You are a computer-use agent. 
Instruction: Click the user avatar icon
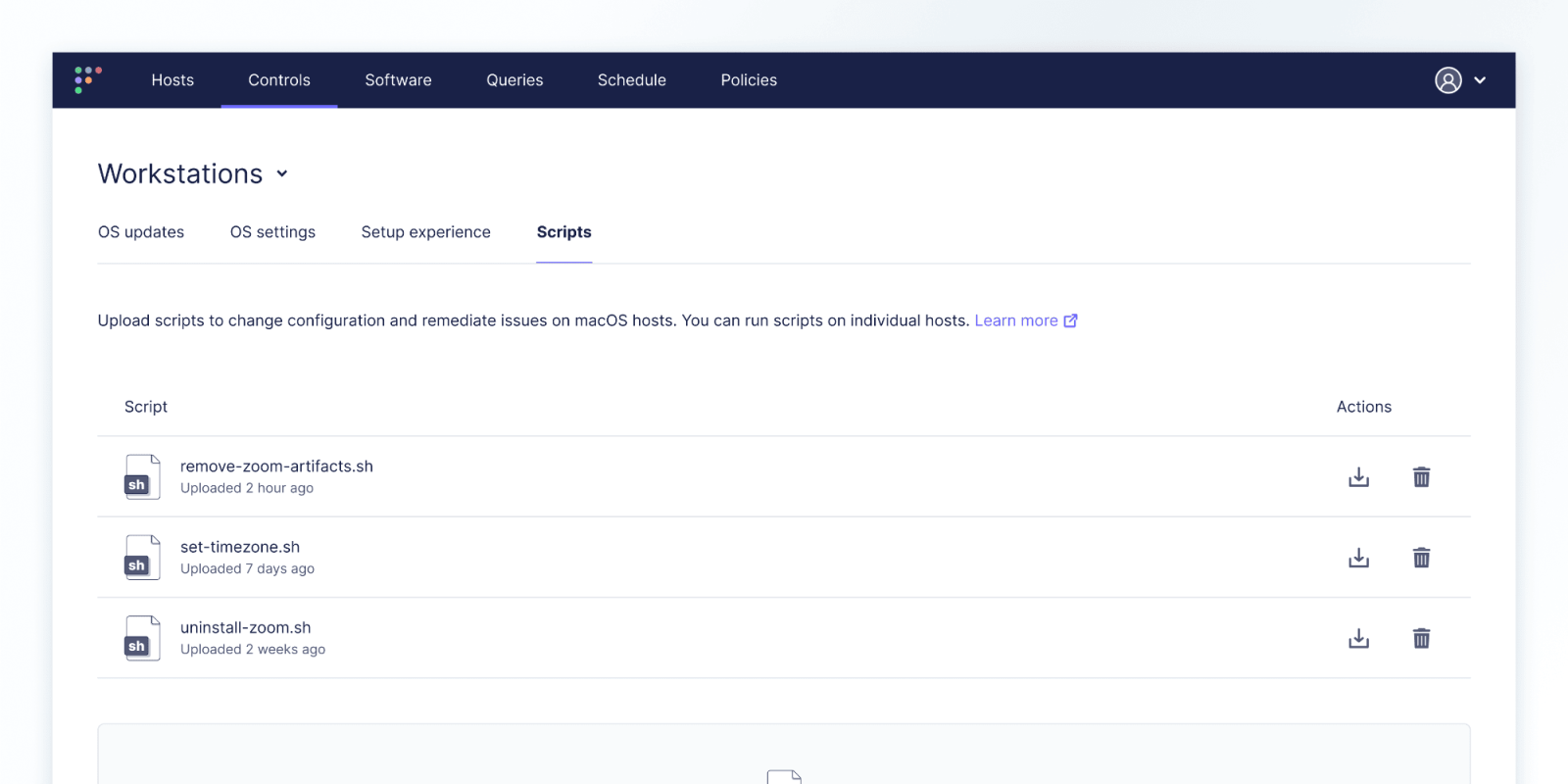(x=1447, y=80)
